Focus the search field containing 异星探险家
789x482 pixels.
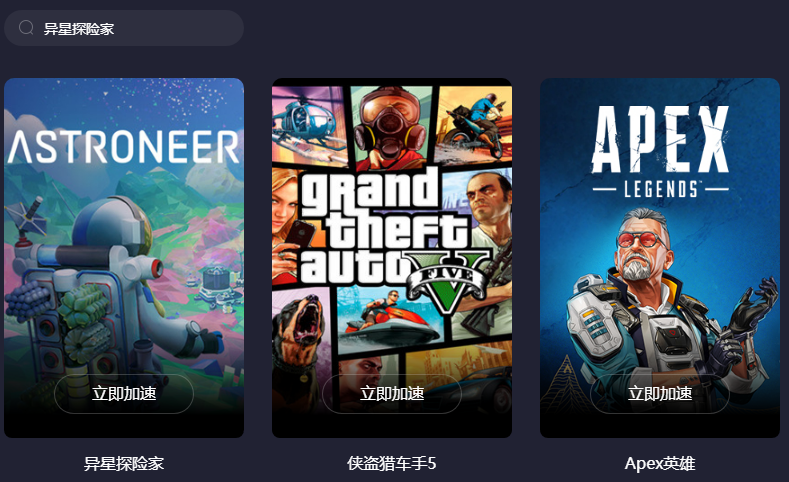coord(124,28)
